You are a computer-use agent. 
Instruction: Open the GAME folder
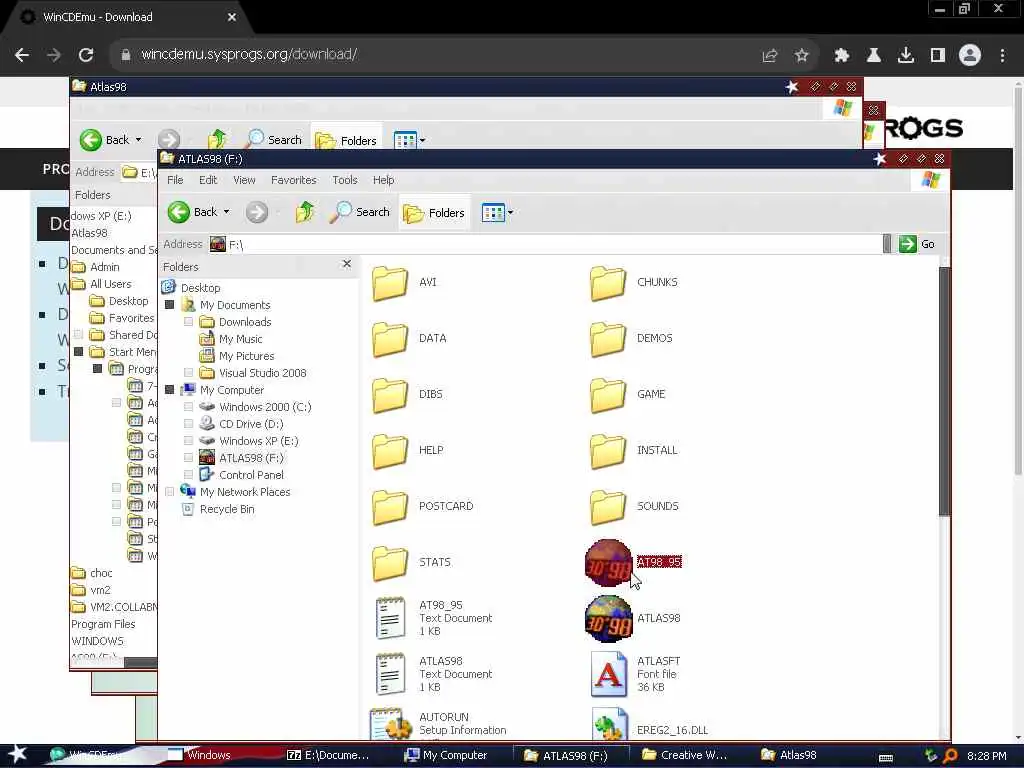(609, 395)
